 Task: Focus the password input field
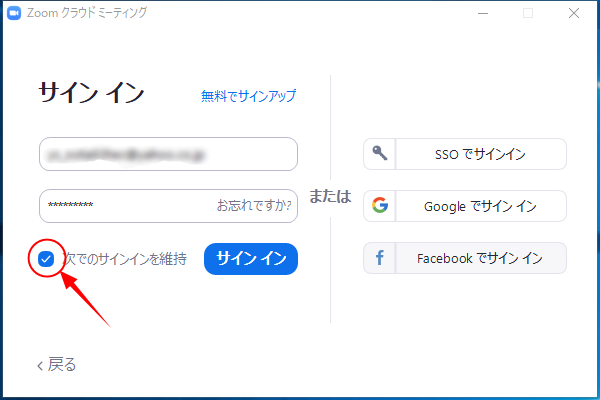168,206
